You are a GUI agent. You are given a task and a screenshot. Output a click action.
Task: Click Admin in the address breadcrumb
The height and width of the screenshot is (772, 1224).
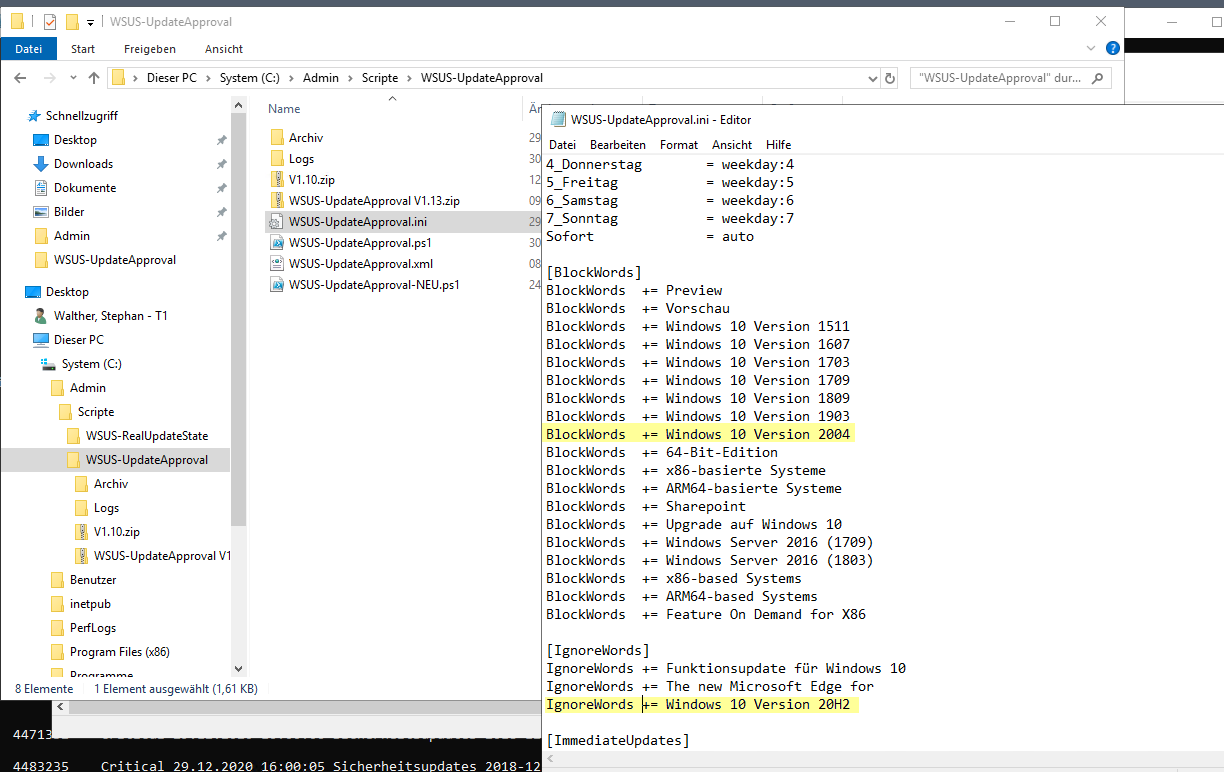tap(321, 78)
